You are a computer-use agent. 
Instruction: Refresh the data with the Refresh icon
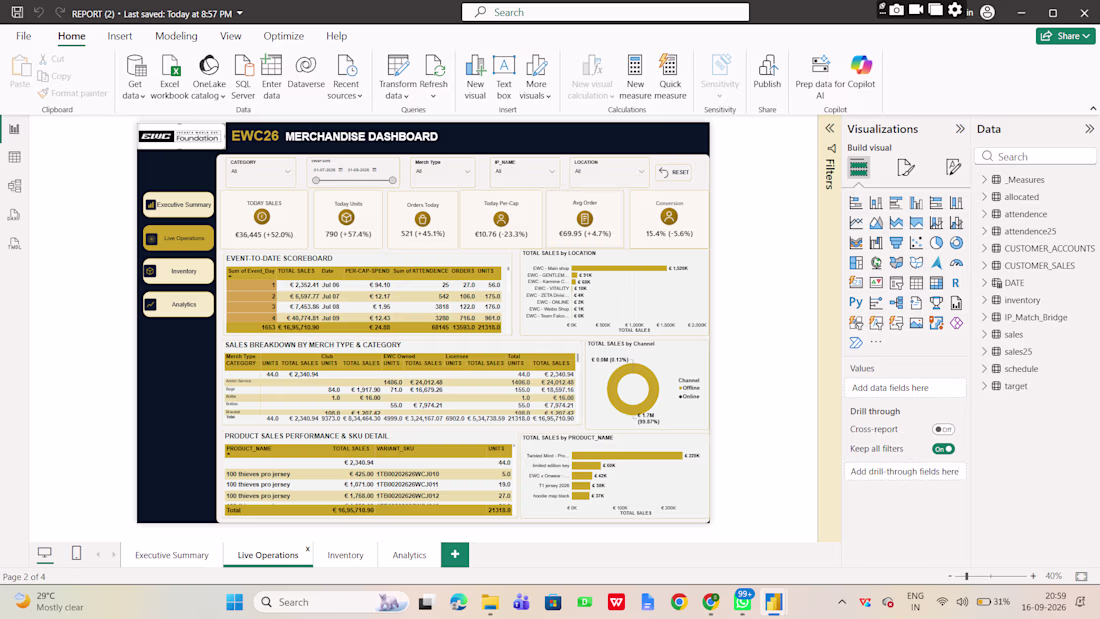click(434, 66)
